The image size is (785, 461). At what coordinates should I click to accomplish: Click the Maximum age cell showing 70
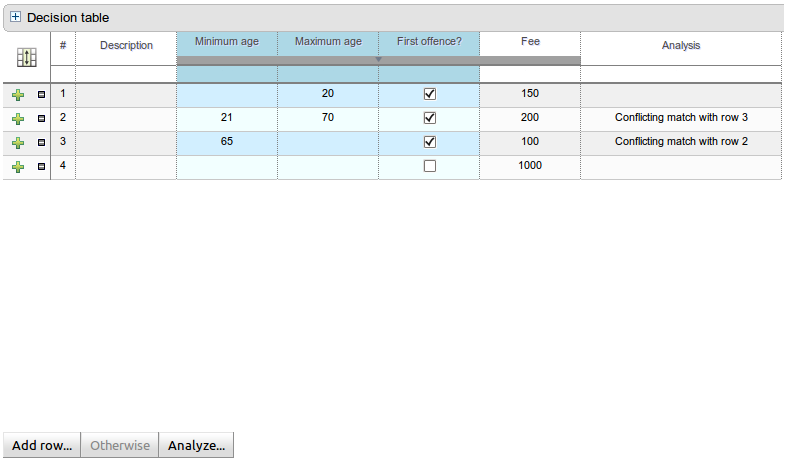click(x=328, y=118)
